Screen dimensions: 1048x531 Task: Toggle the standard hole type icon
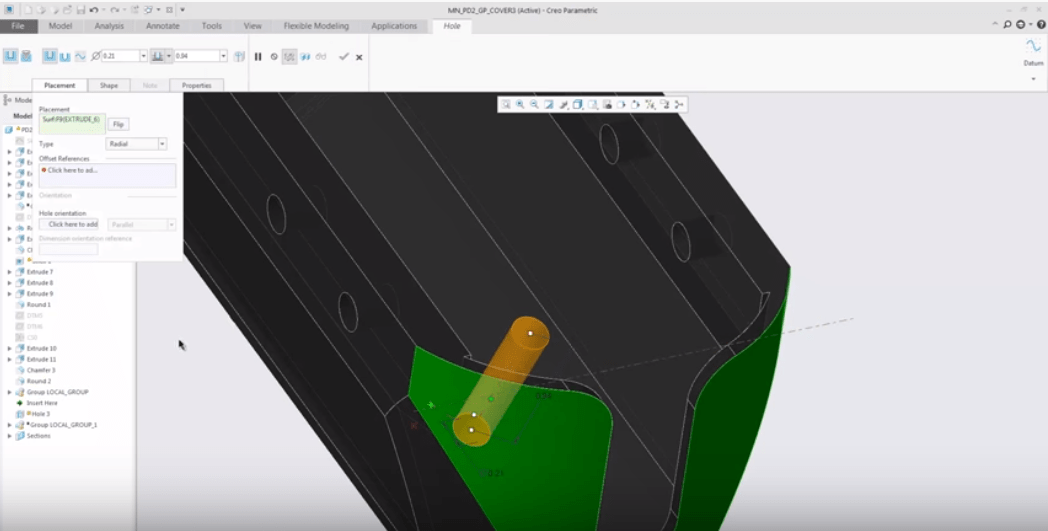click(26, 56)
